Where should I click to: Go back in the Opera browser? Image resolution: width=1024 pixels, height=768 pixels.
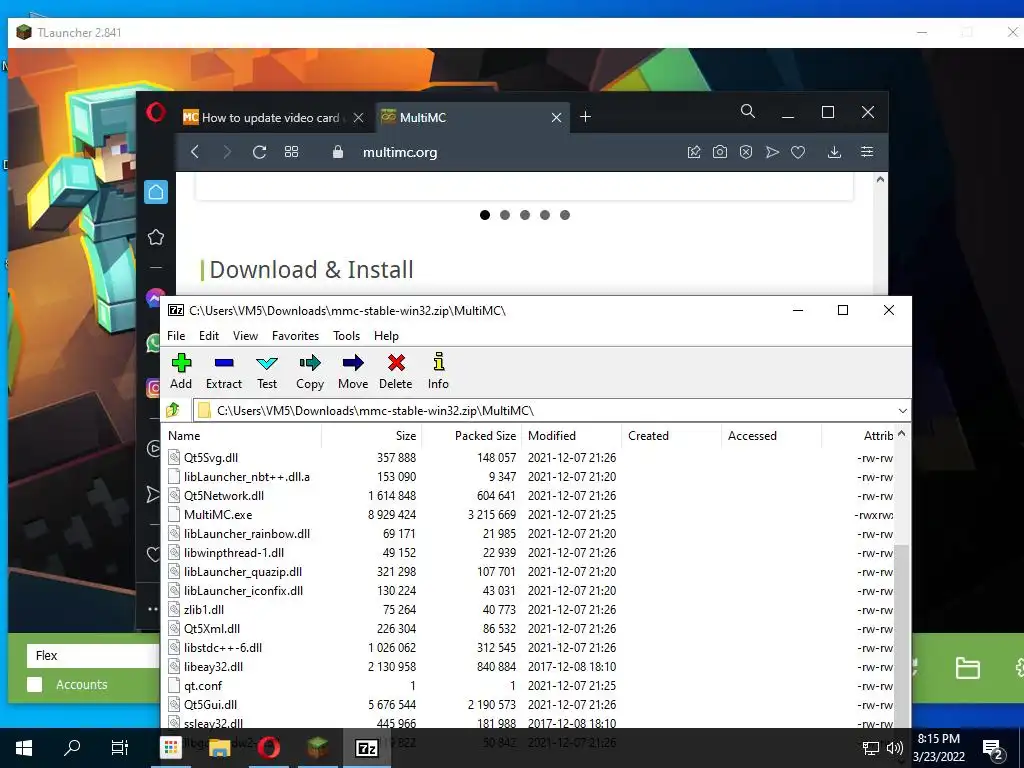[x=195, y=152]
